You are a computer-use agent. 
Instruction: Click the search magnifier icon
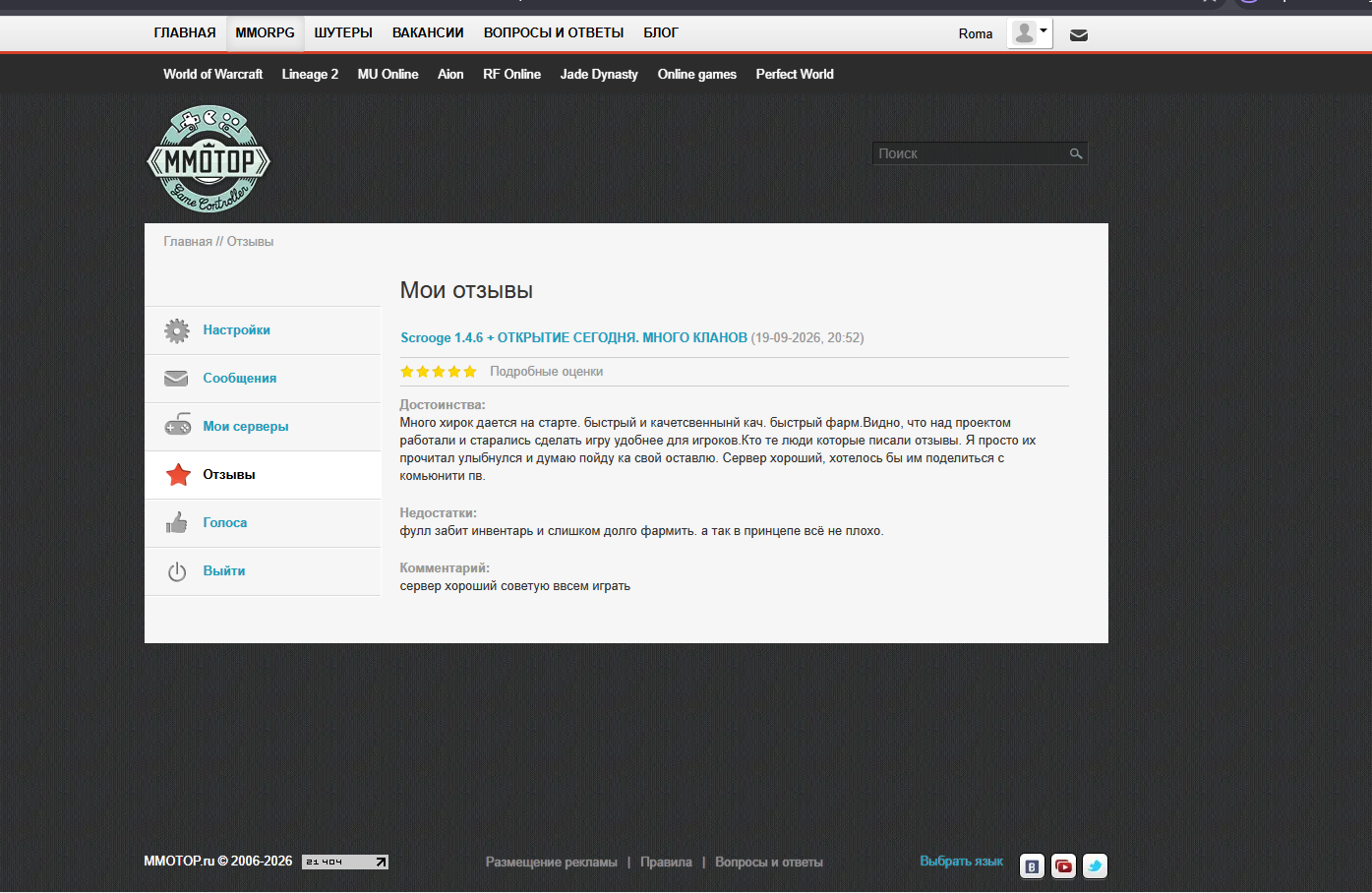click(x=1076, y=153)
